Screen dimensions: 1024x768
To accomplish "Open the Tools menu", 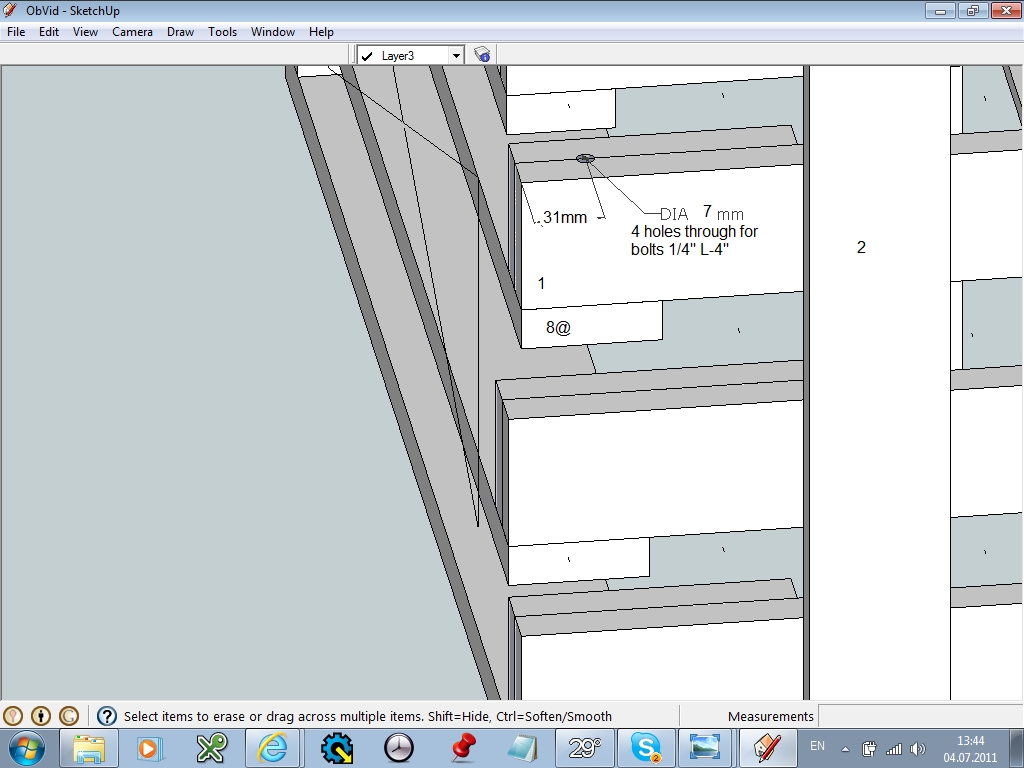I will (222, 31).
